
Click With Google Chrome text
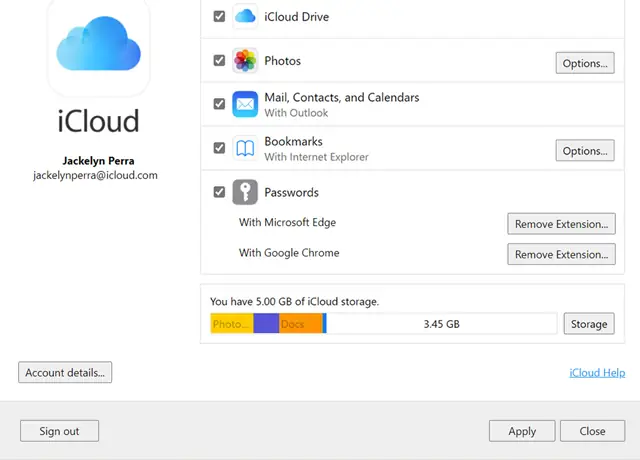[289, 253]
